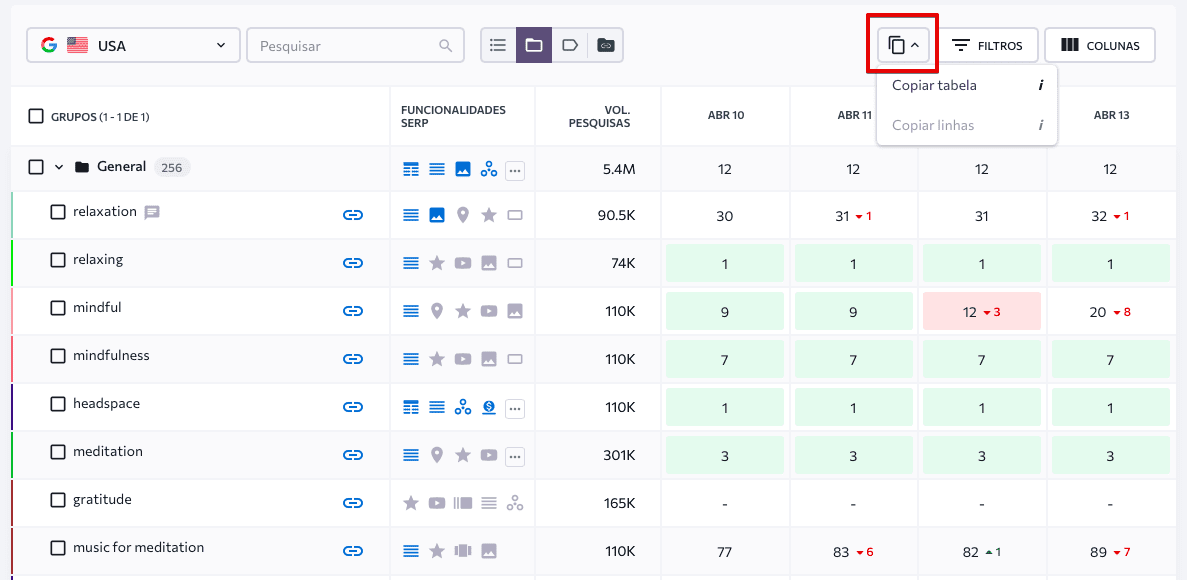Click the 256 keyword count badge

pos(172,167)
